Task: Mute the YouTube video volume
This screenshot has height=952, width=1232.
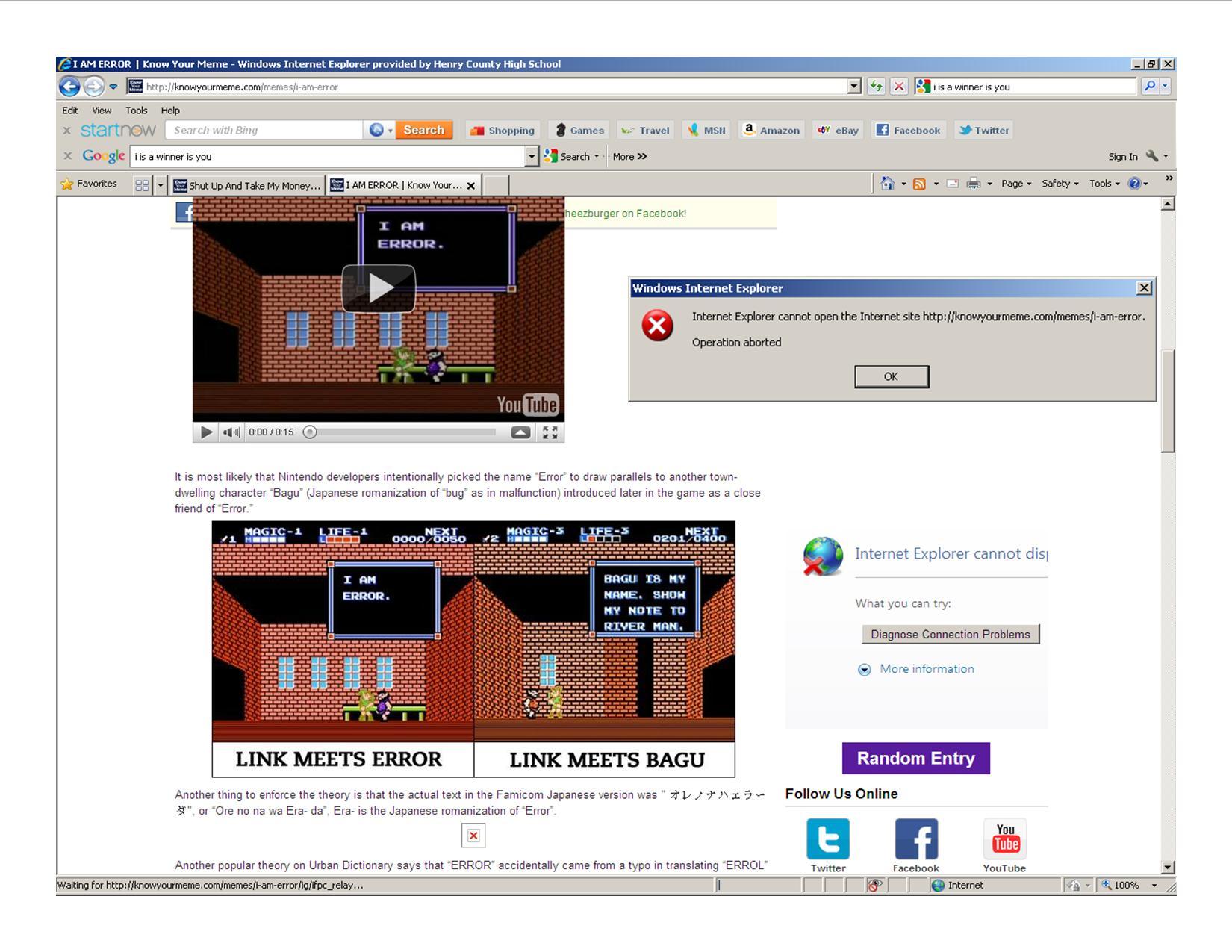Action: 231,432
